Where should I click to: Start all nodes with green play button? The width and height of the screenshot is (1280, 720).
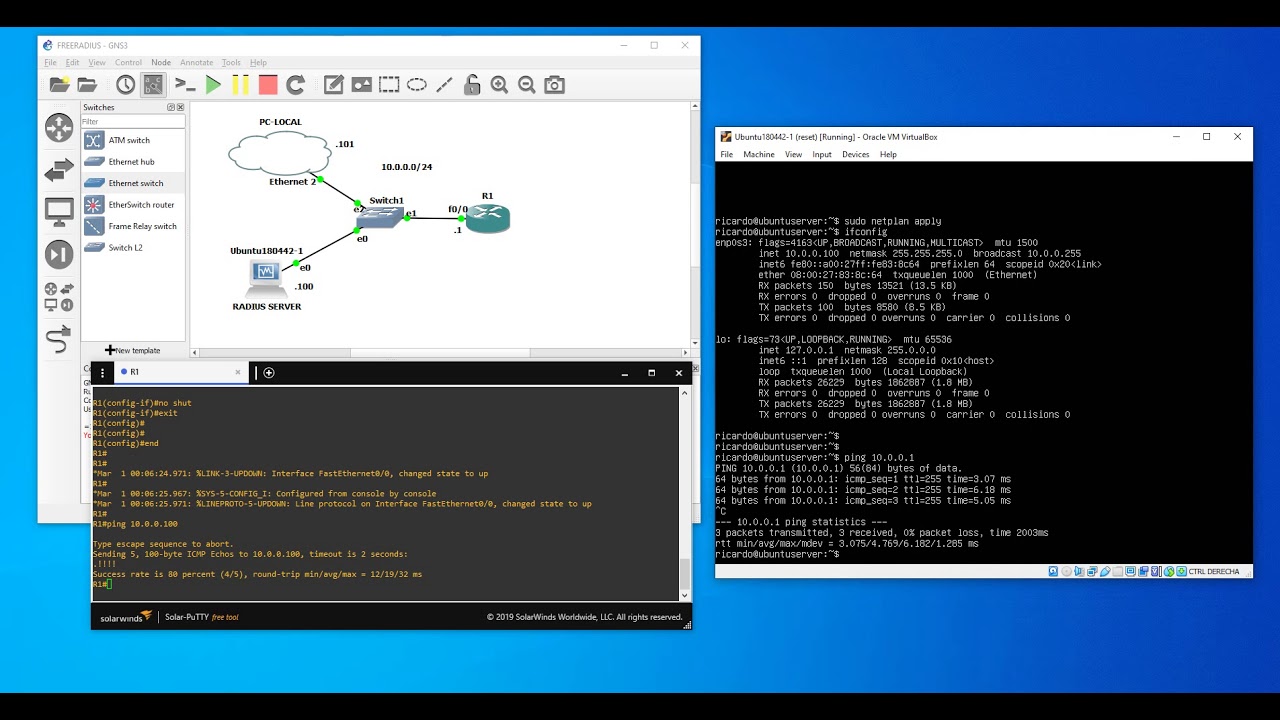(213, 85)
